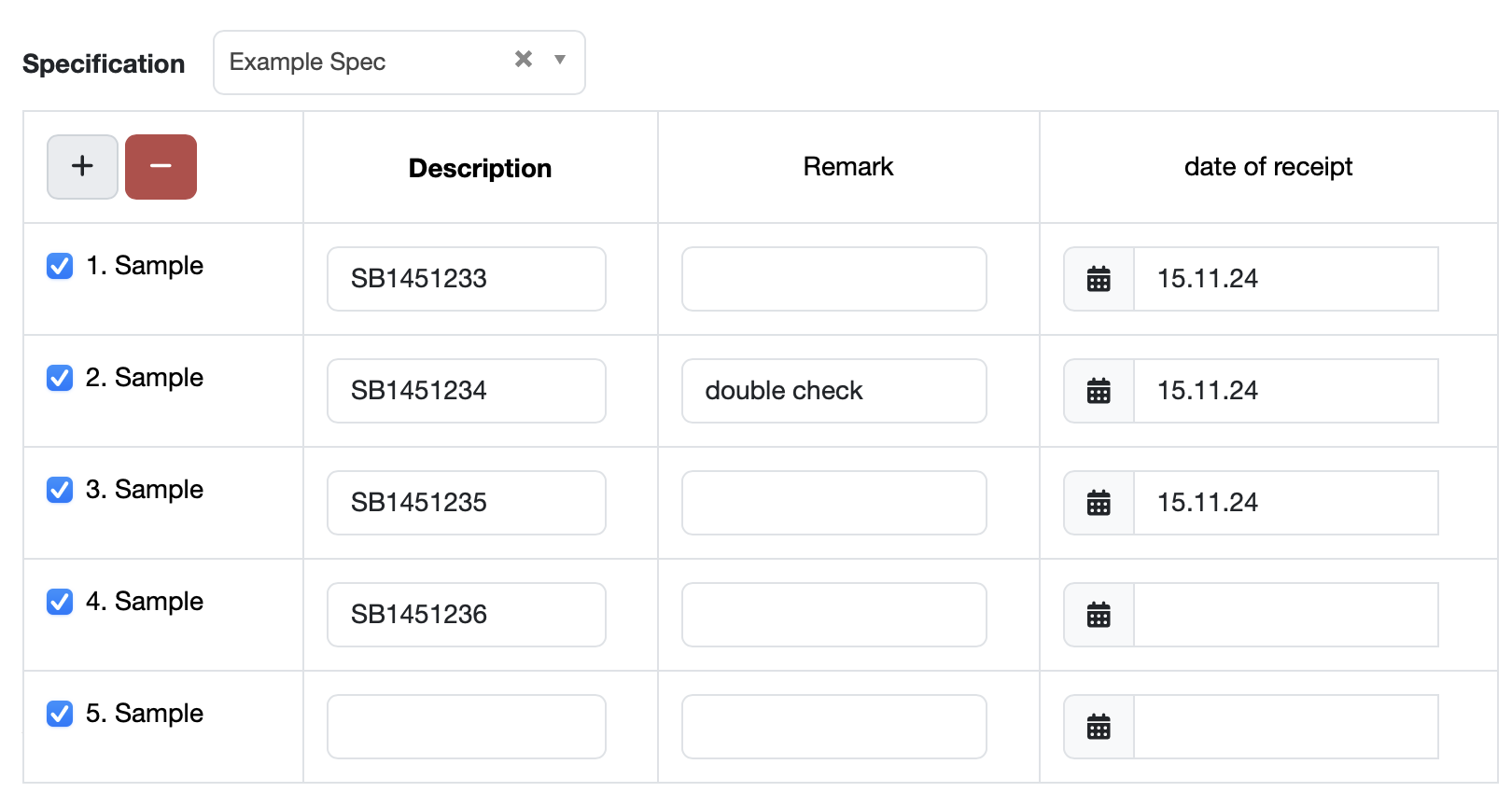1512x806 pixels.
Task: Click the double check remark field
Action: [833, 391]
